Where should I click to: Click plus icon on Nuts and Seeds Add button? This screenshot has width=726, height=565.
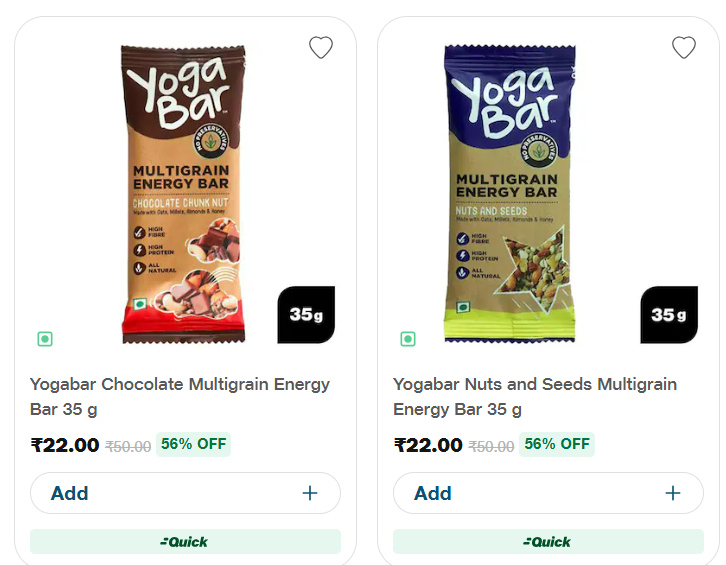click(x=673, y=493)
